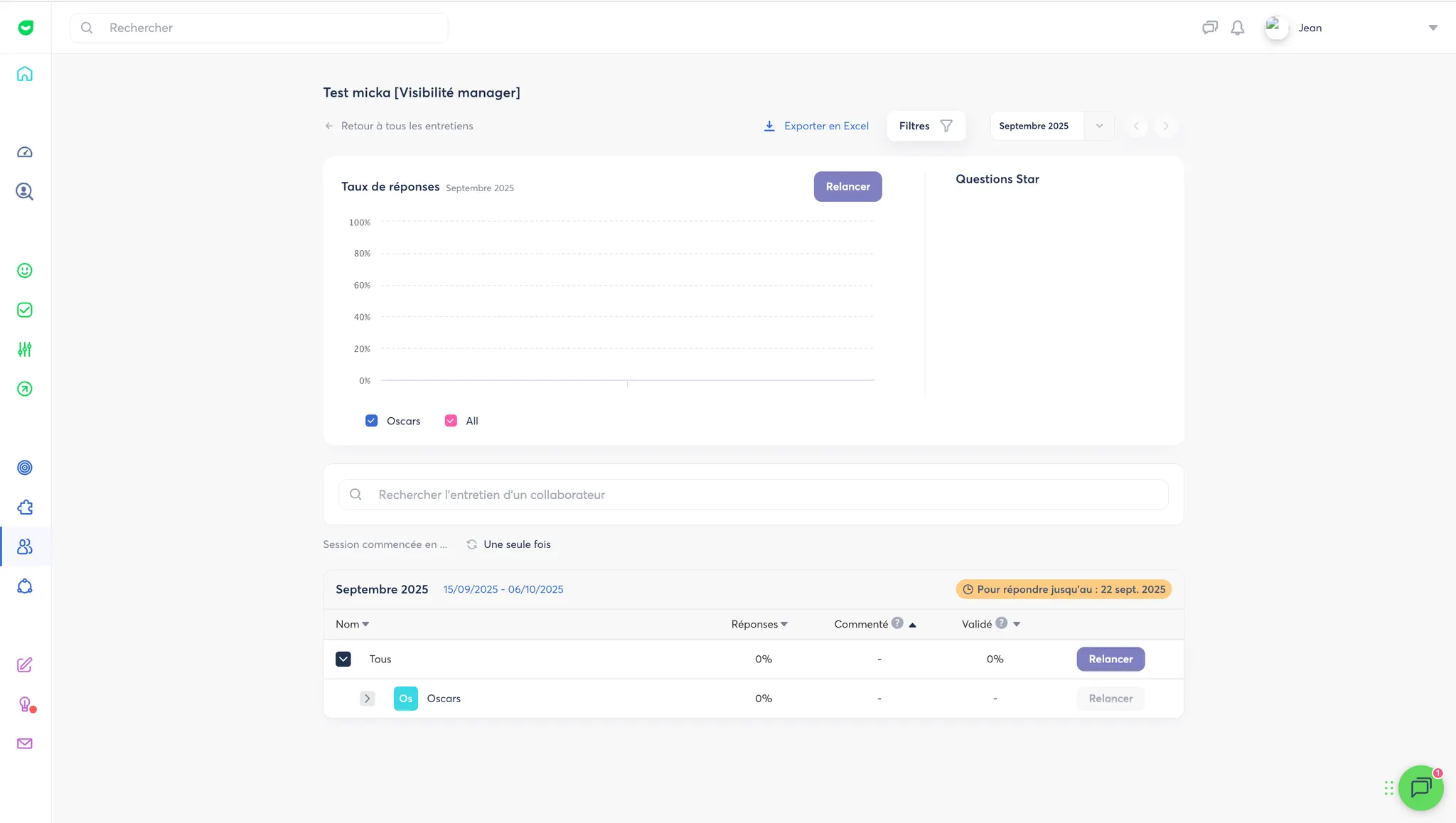The width and height of the screenshot is (1456, 823).
Task: Open the home icon in sidebar
Action: click(25, 74)
